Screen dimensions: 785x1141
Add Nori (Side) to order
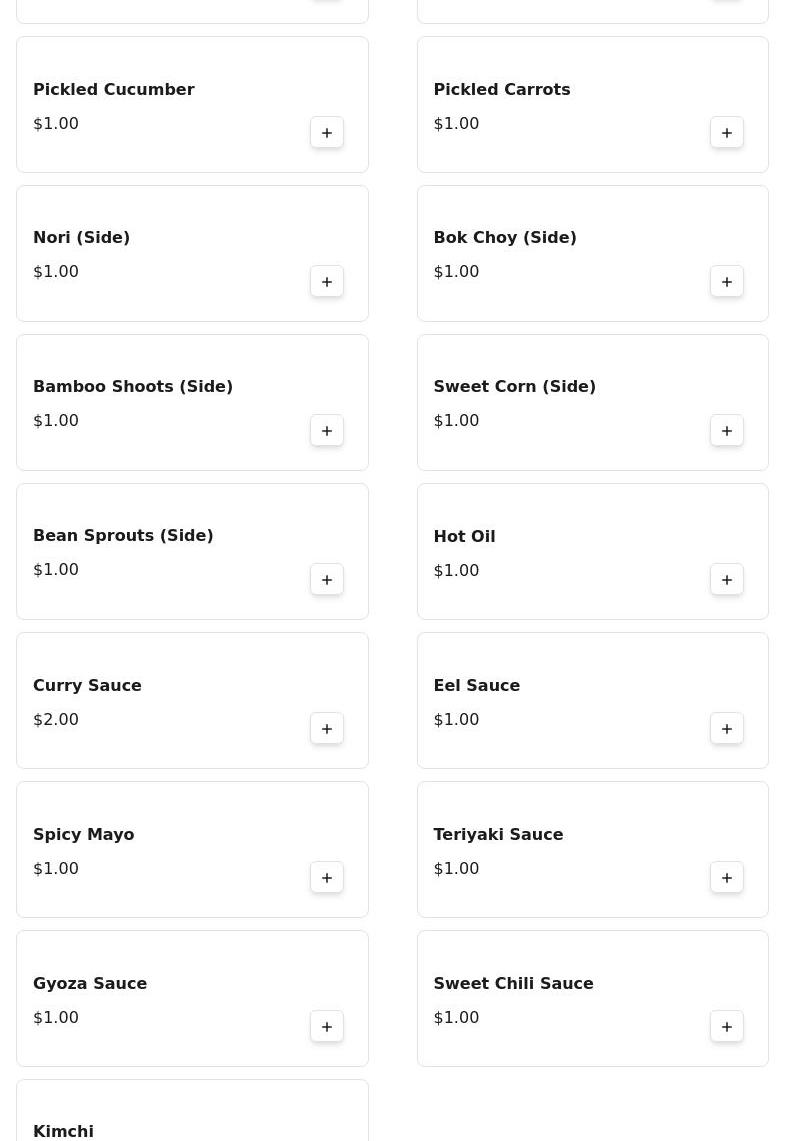point(327,282)
